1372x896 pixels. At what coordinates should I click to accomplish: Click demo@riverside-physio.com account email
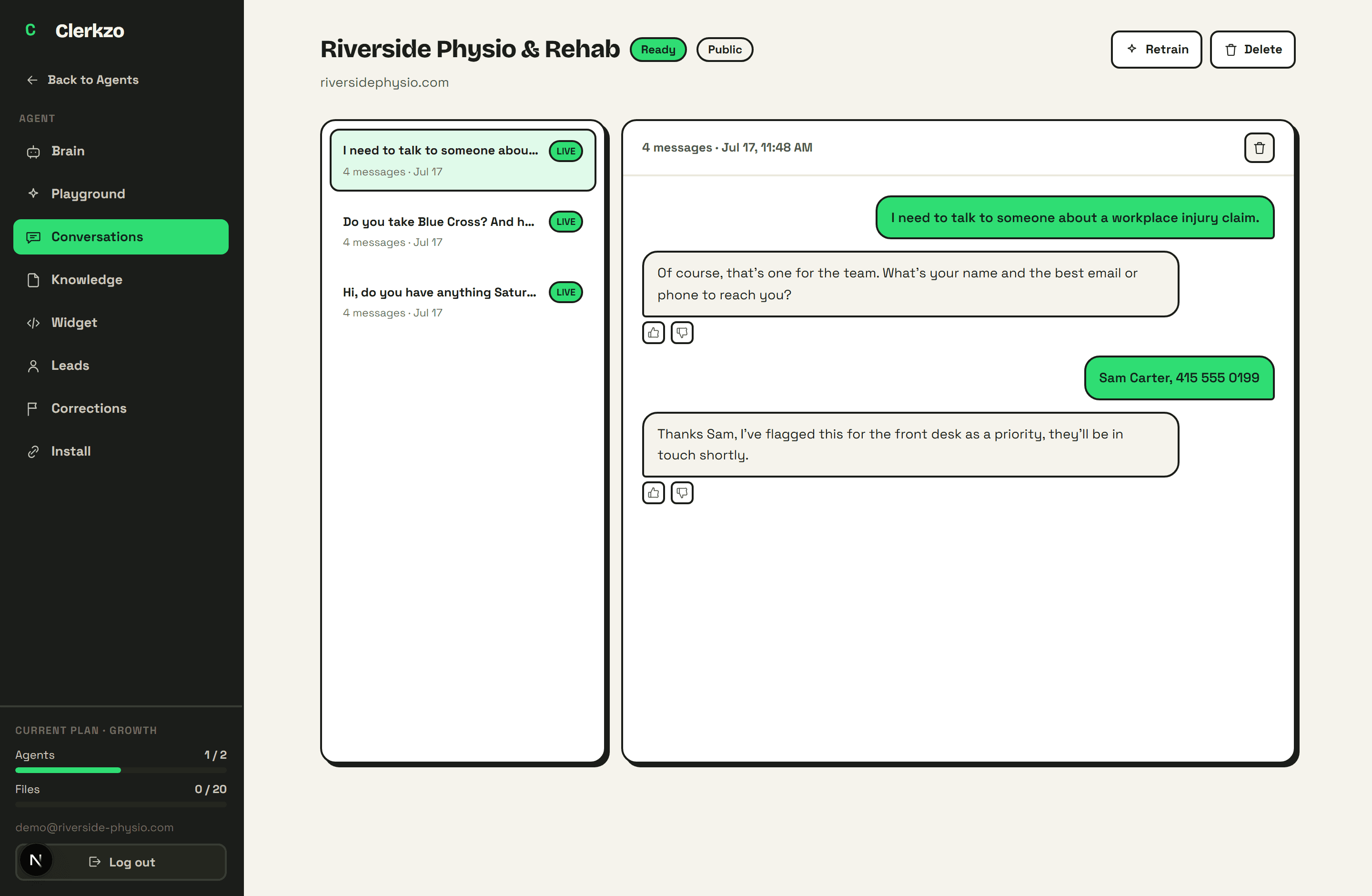(94, 827)
